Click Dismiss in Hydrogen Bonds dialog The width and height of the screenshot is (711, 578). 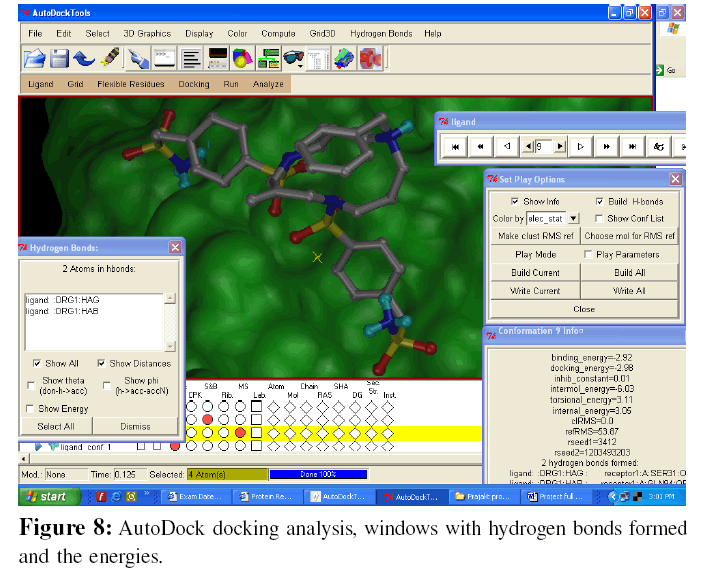[x=135, y=426]
